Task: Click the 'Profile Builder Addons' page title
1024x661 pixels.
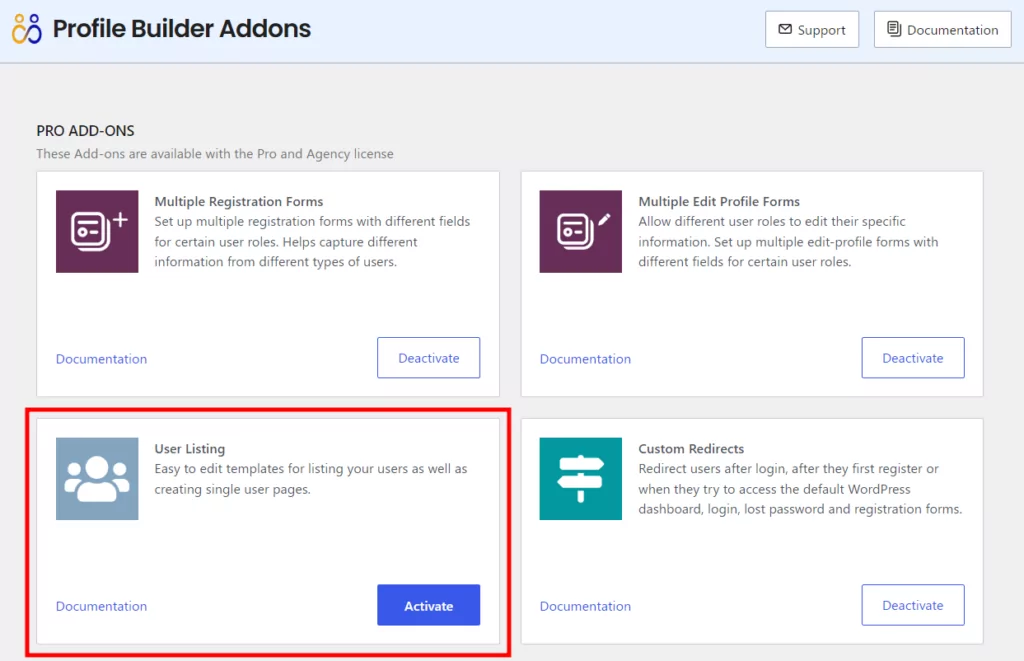Action: [182, 29]
